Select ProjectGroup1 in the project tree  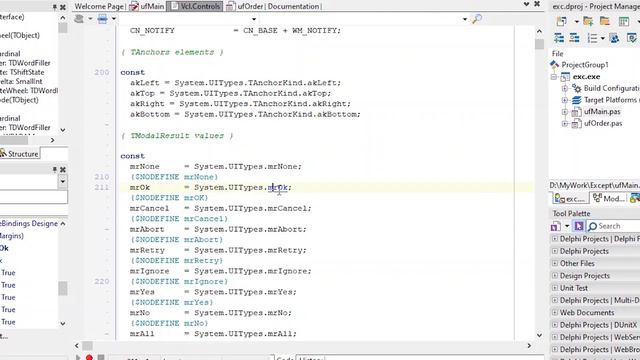(x=584, y=64)
